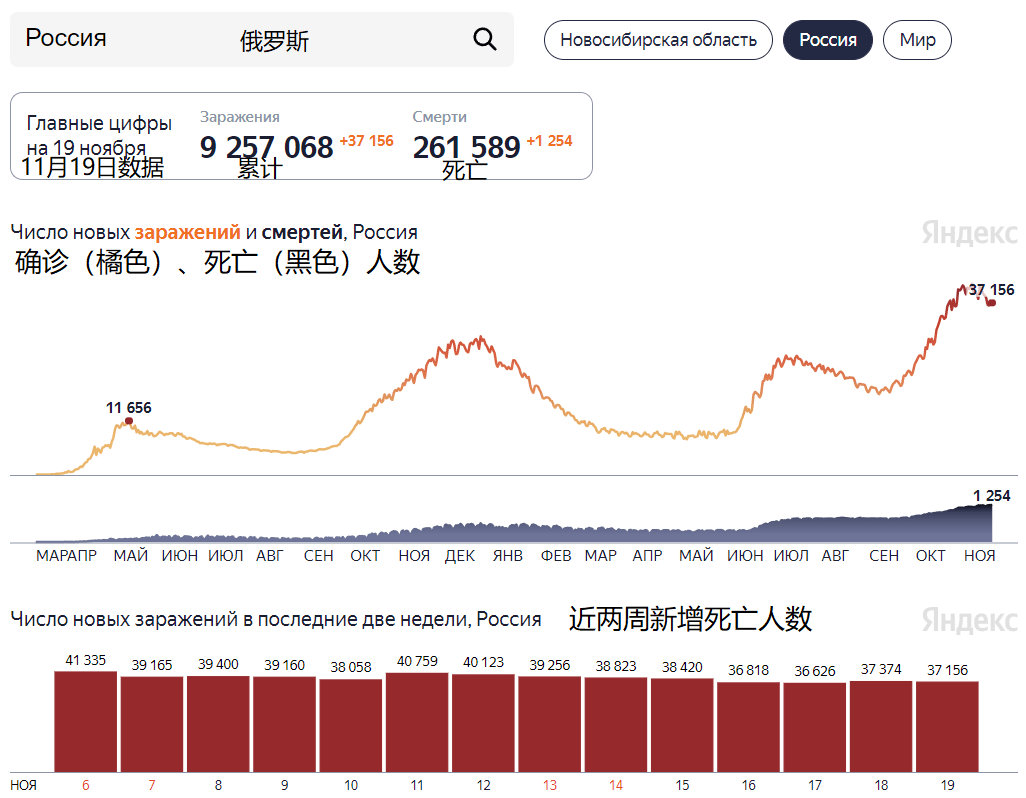Image resolution: width=1026 pixels, height=798 pixels.
Task: Click the 36 626 bar for November 17
Action: point(815,727)
